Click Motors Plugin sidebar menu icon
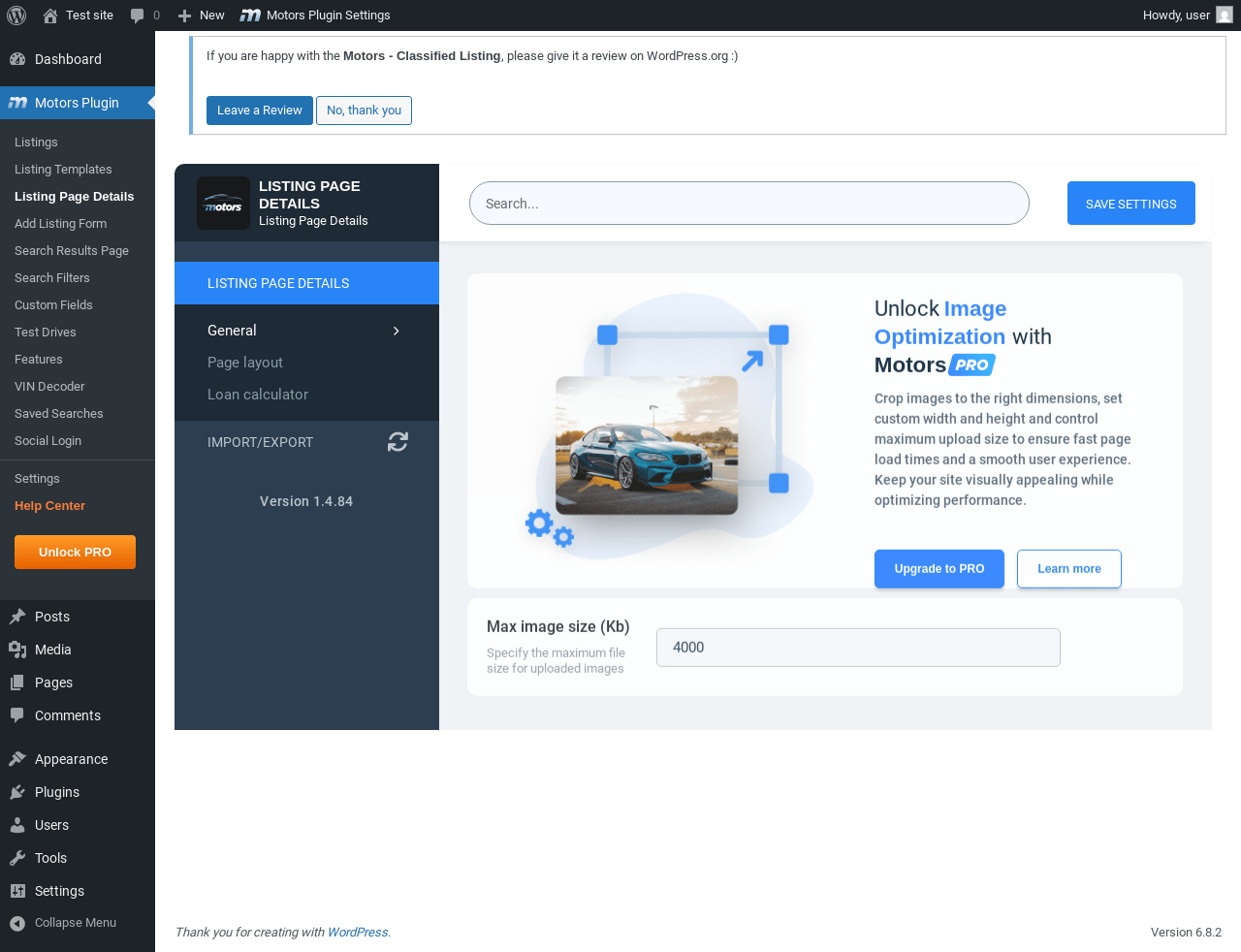Viewport: 1241px width, 952px height. click(x=17, y=103)
